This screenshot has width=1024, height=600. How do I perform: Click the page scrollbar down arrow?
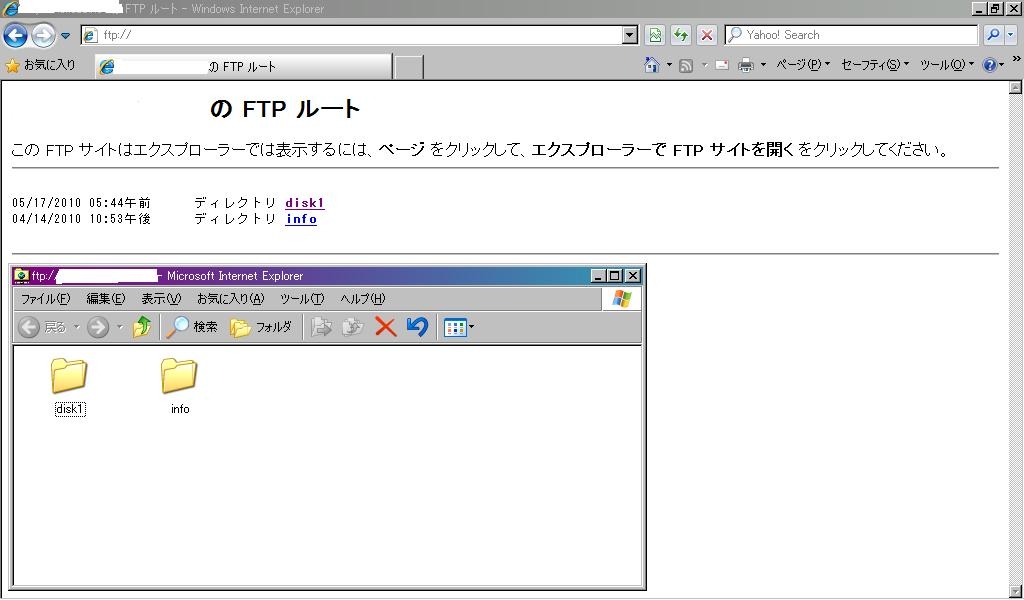(1016, 592)
